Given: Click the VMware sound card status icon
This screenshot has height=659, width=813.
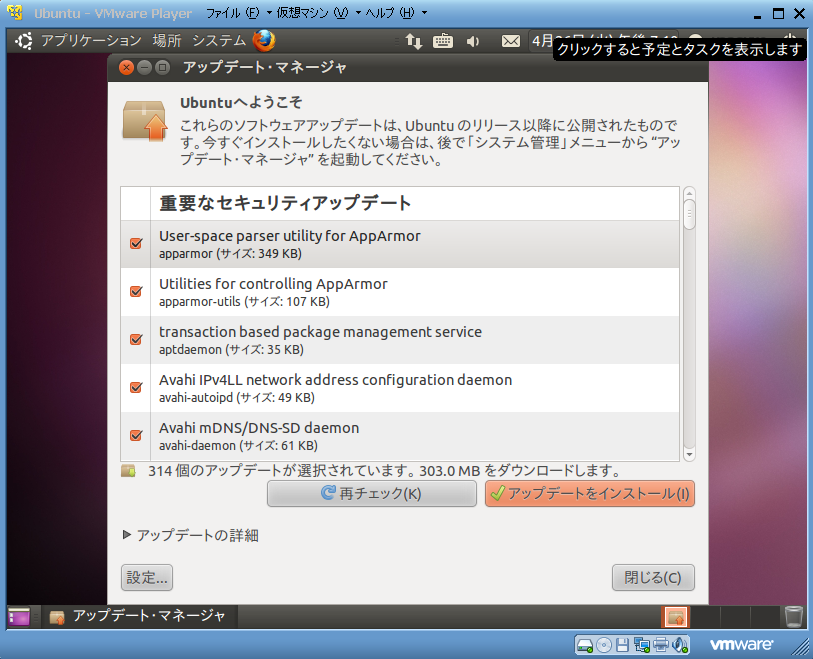Looking at the screenshot, I should pyautogui.click(x=680, y=646).
